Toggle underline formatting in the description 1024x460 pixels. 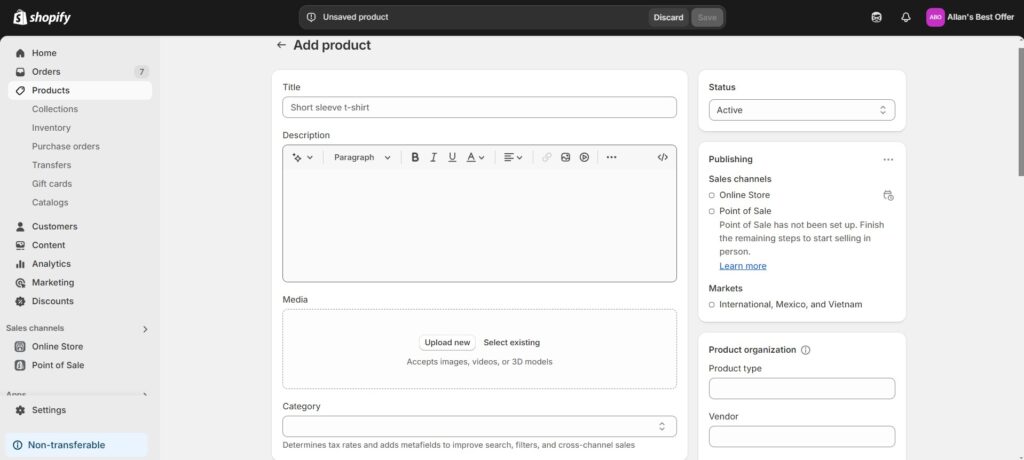[x=452, y=157]
